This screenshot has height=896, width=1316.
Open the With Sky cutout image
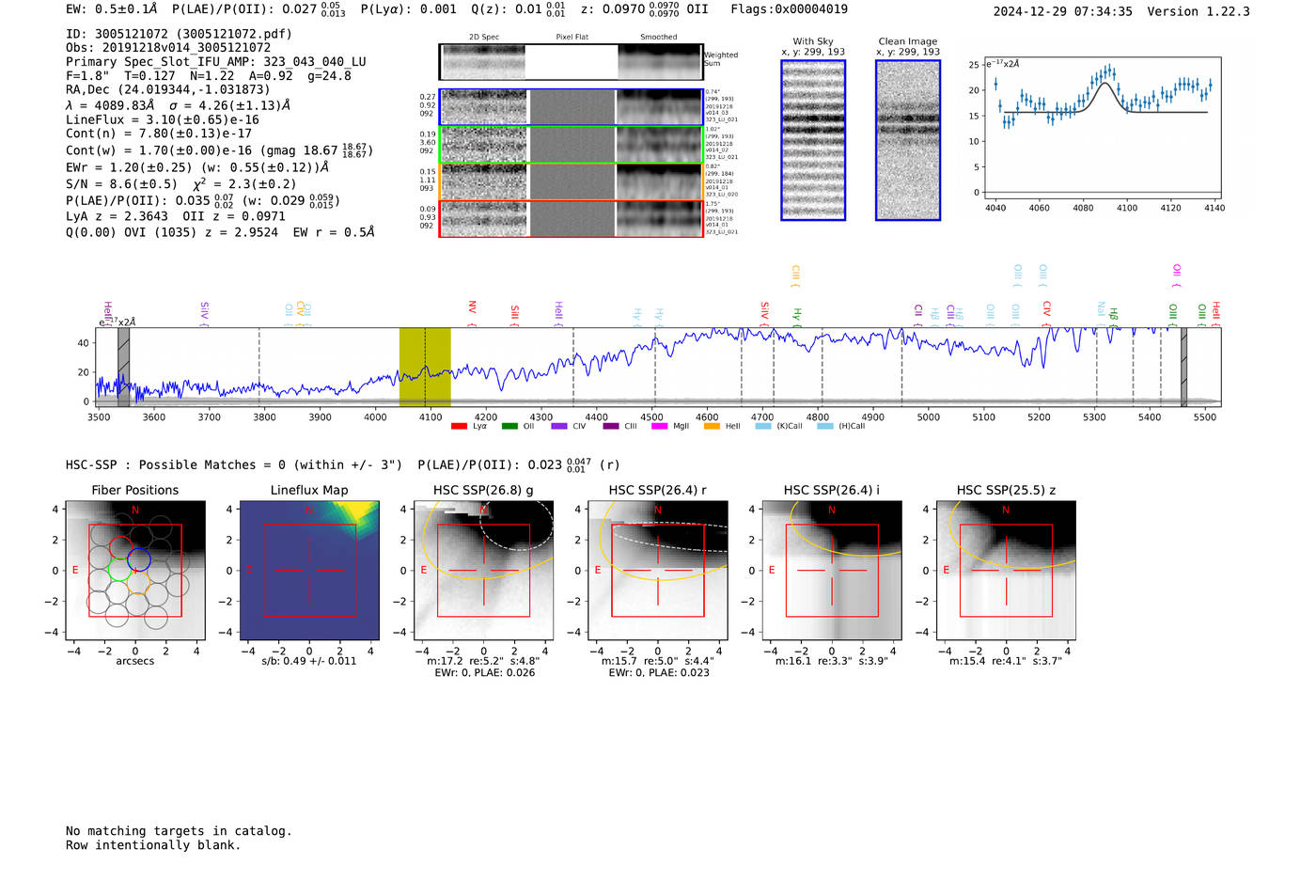click(x=813, y=140)
